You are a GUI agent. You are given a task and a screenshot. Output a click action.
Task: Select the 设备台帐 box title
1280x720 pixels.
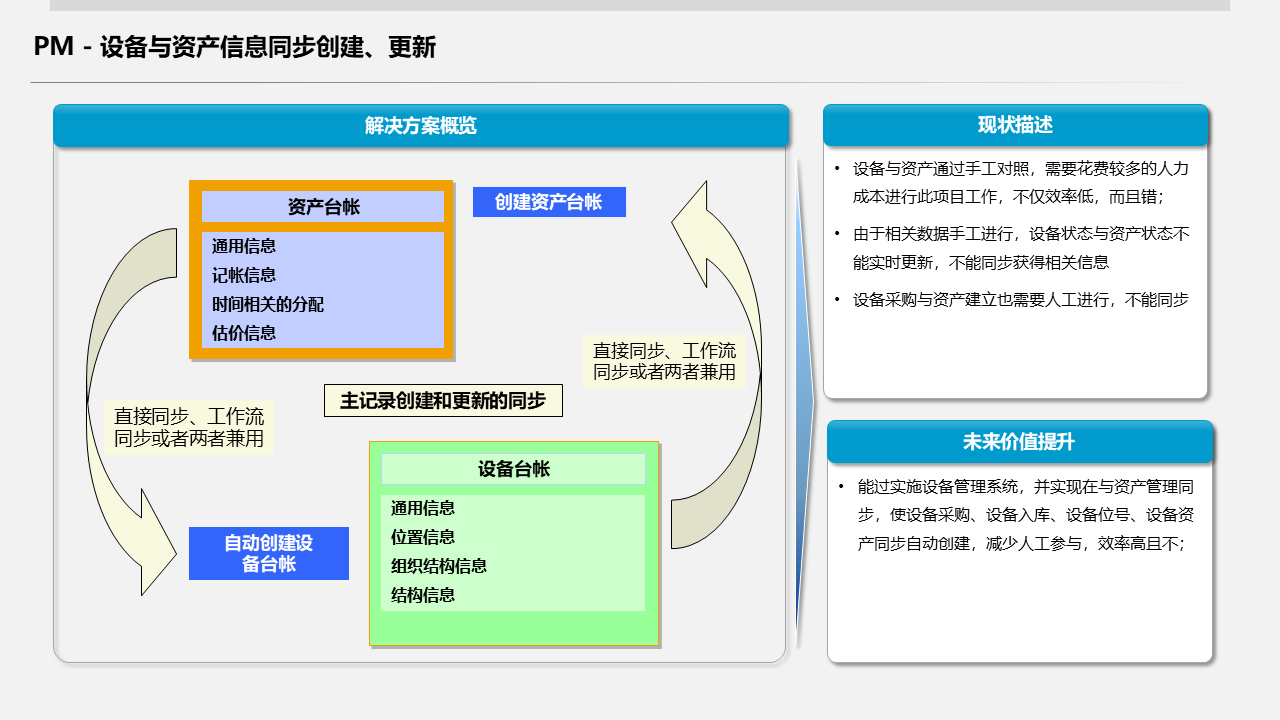coord(513,469)
